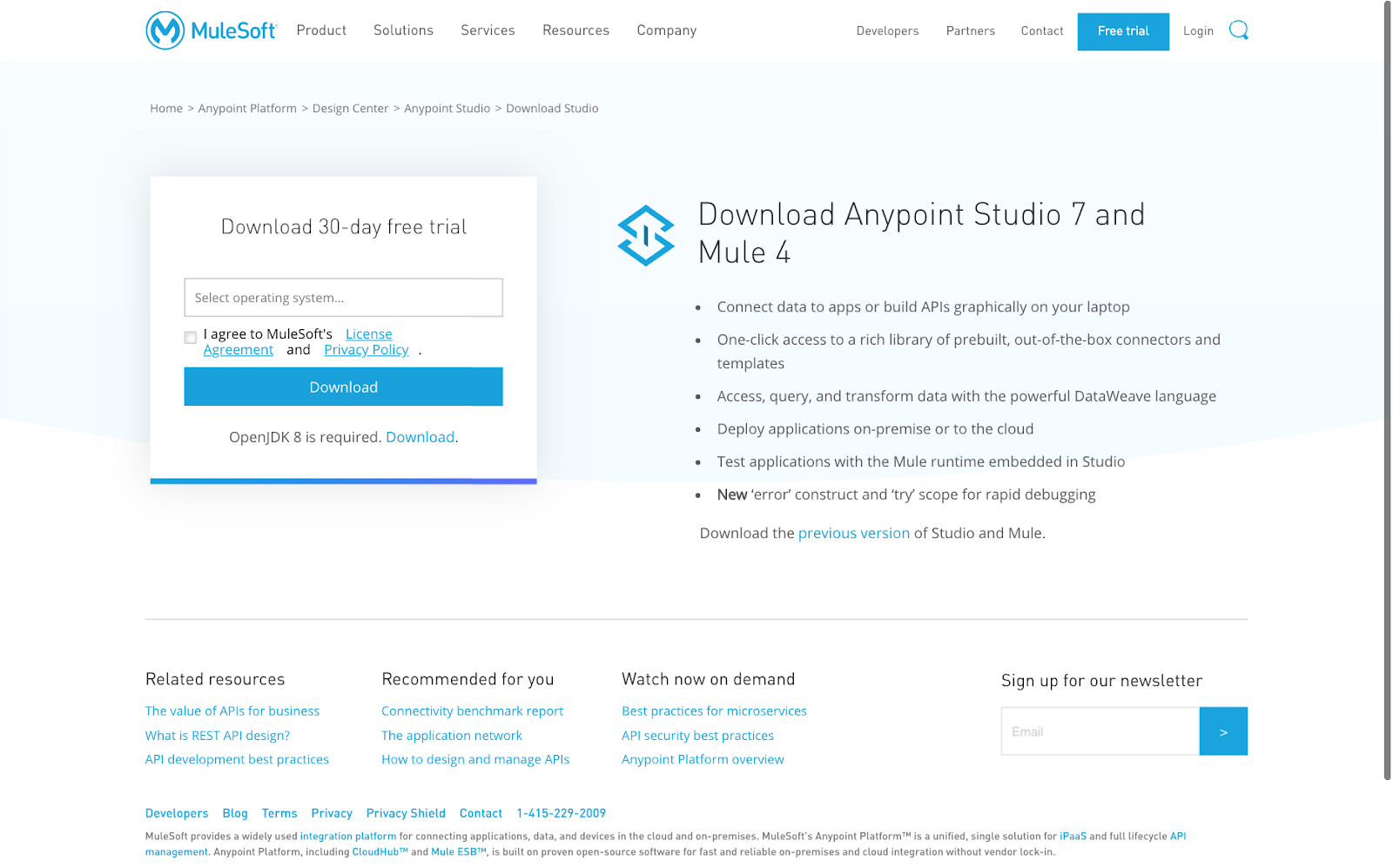Image resolution: width=1393 pixels, height=868 pixels.
Task: Open Mule ESB footer link
Action: pos(459,851)
